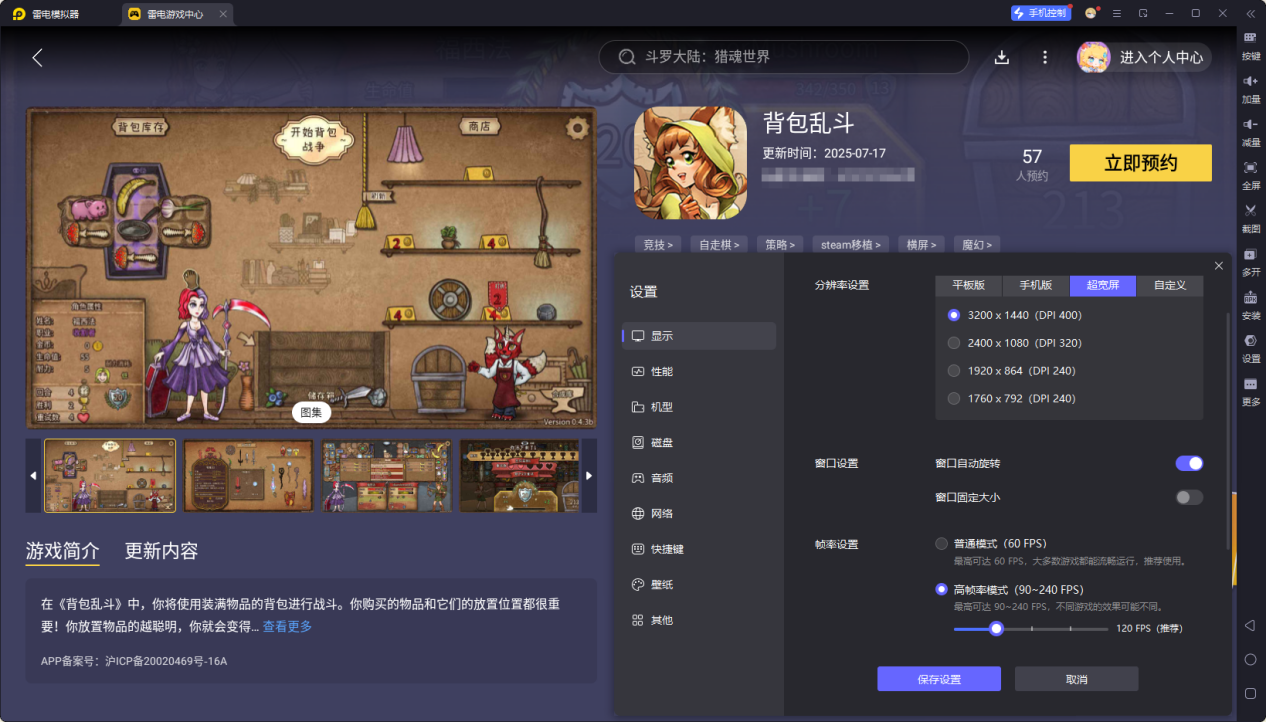Click the Android home circle button

[1250, 659]
